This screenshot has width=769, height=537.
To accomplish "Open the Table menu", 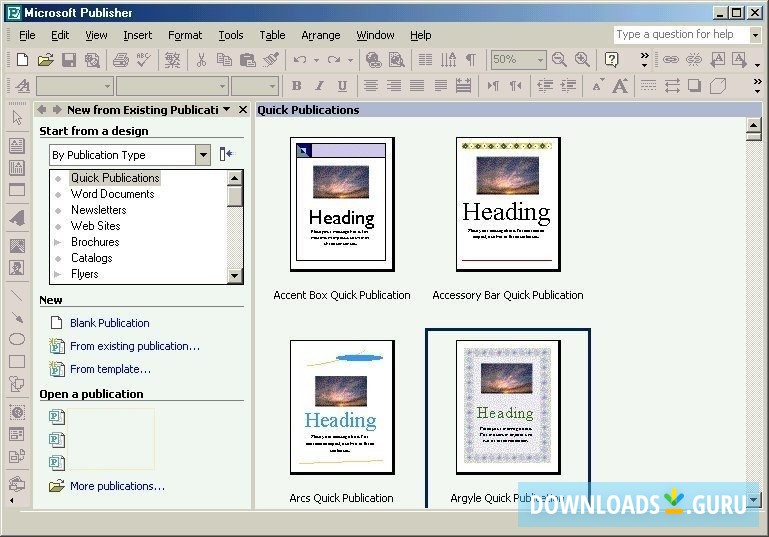I will coord(272,35).
